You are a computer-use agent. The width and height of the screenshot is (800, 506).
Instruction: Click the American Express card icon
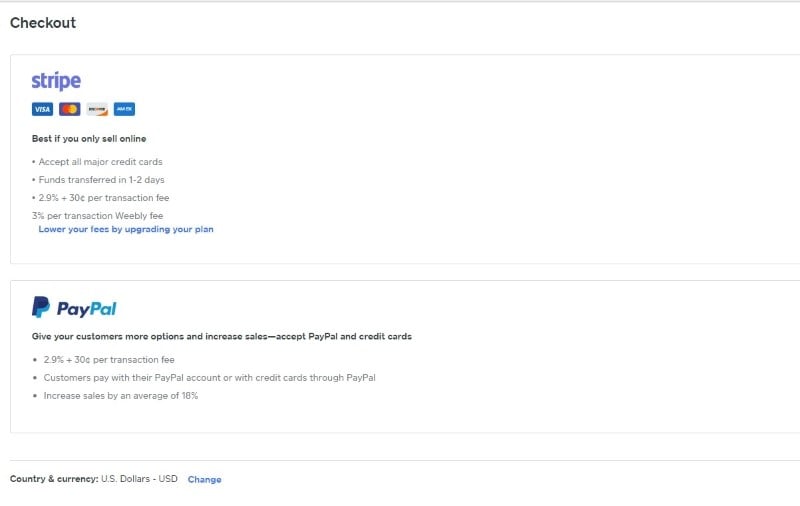124,109
